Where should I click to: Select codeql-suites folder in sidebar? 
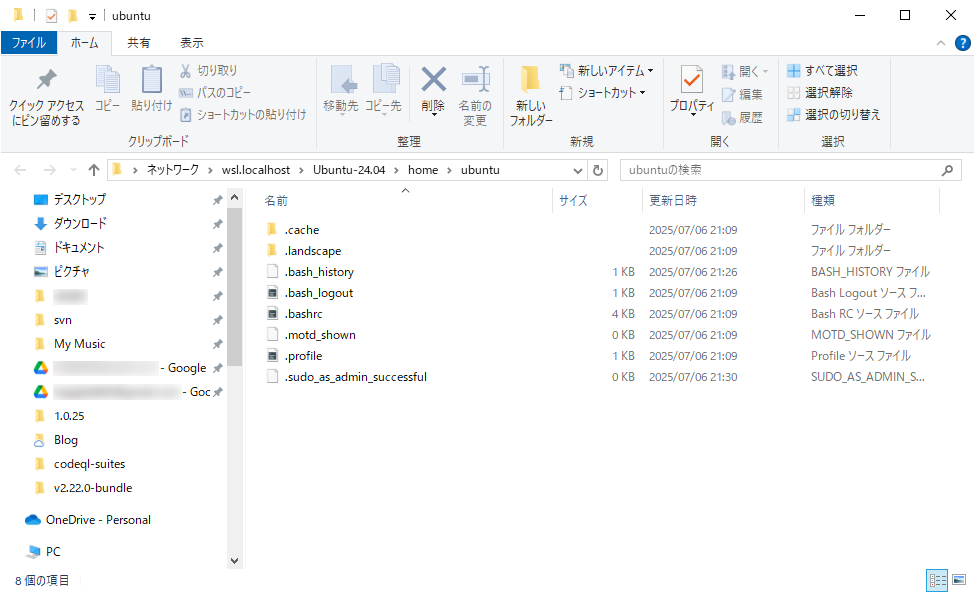pos(89,464)
